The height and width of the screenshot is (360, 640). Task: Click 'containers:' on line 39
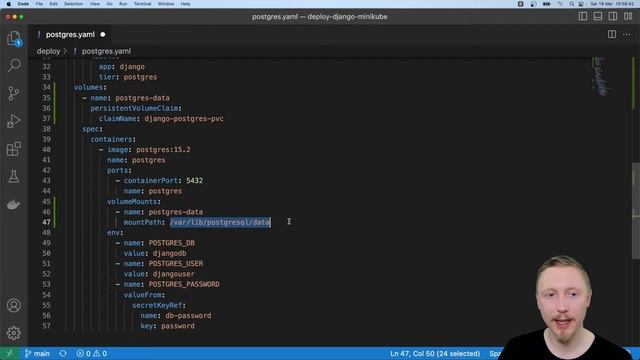113,139
